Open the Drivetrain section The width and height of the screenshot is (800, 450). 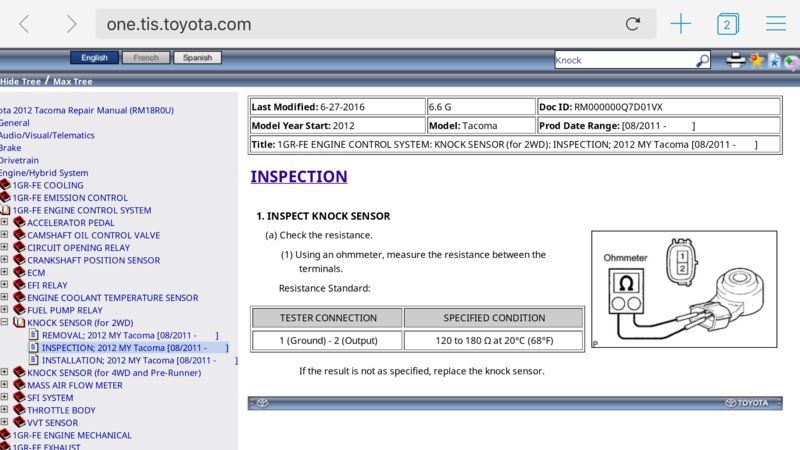19,160
